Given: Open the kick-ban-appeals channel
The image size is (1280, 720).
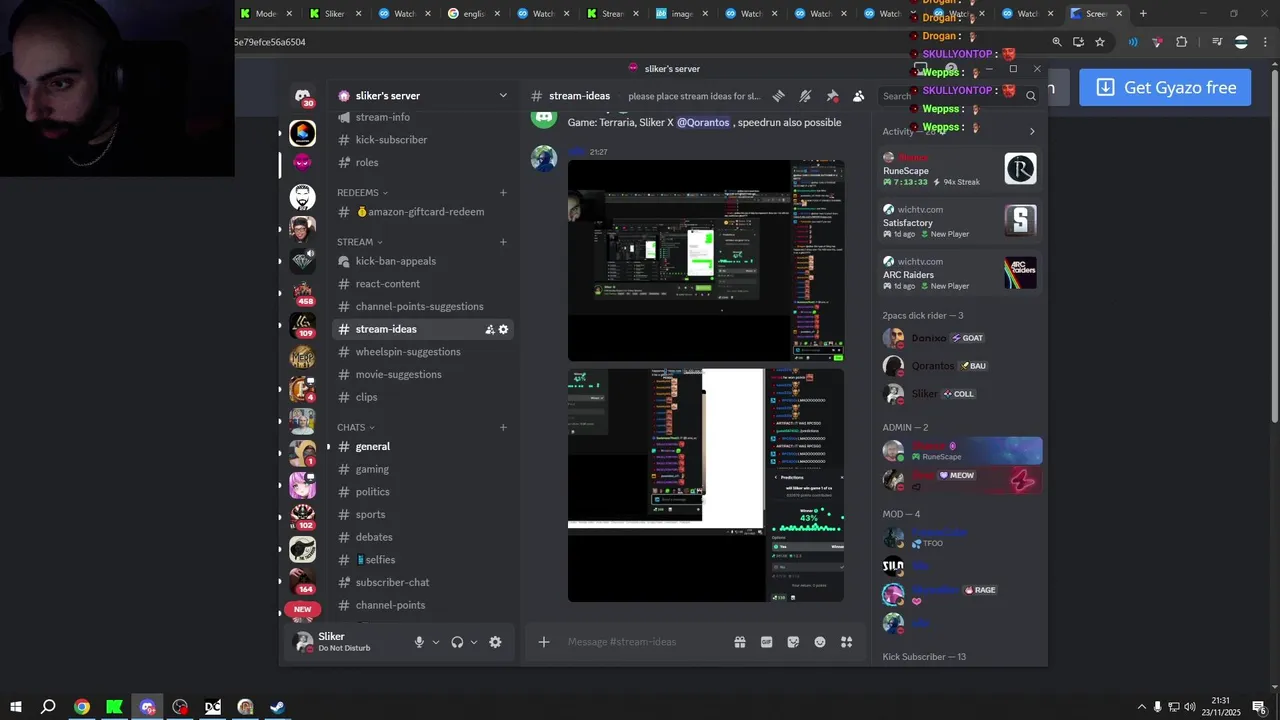Looking at the screenshot, I should [423, 261].
